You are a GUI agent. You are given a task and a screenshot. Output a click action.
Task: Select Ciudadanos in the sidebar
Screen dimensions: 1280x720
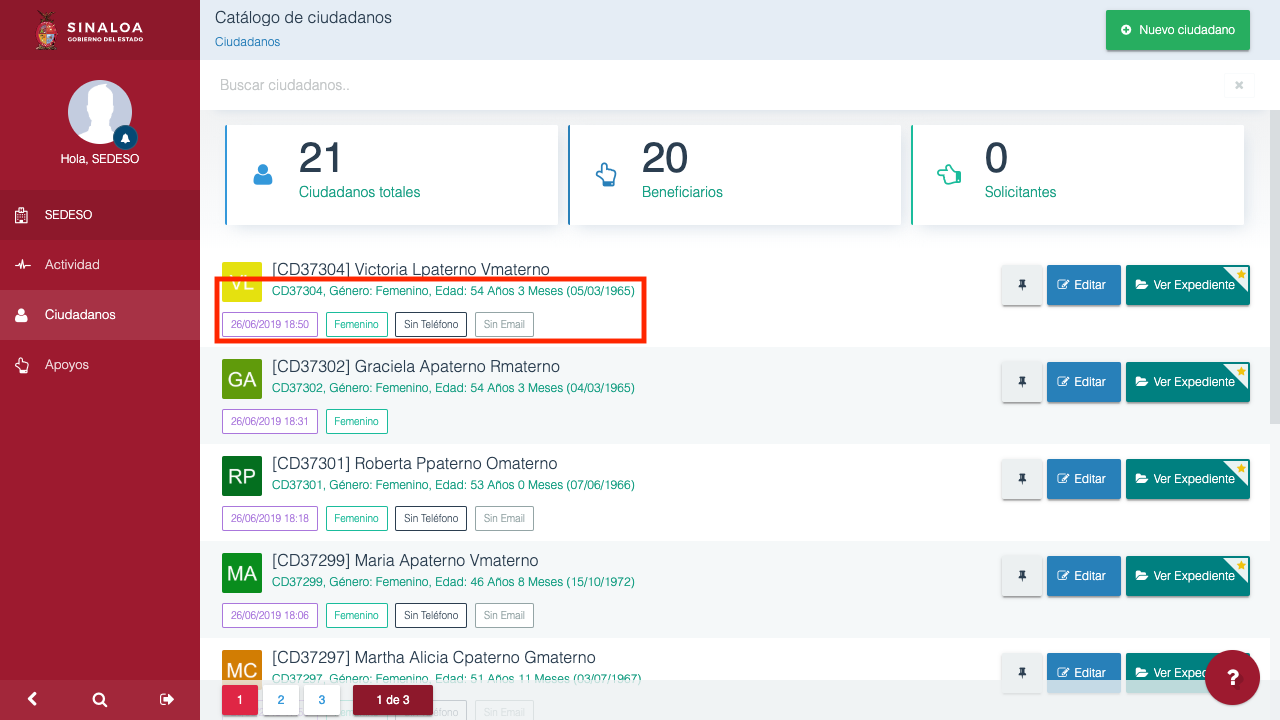pos(100,315)
